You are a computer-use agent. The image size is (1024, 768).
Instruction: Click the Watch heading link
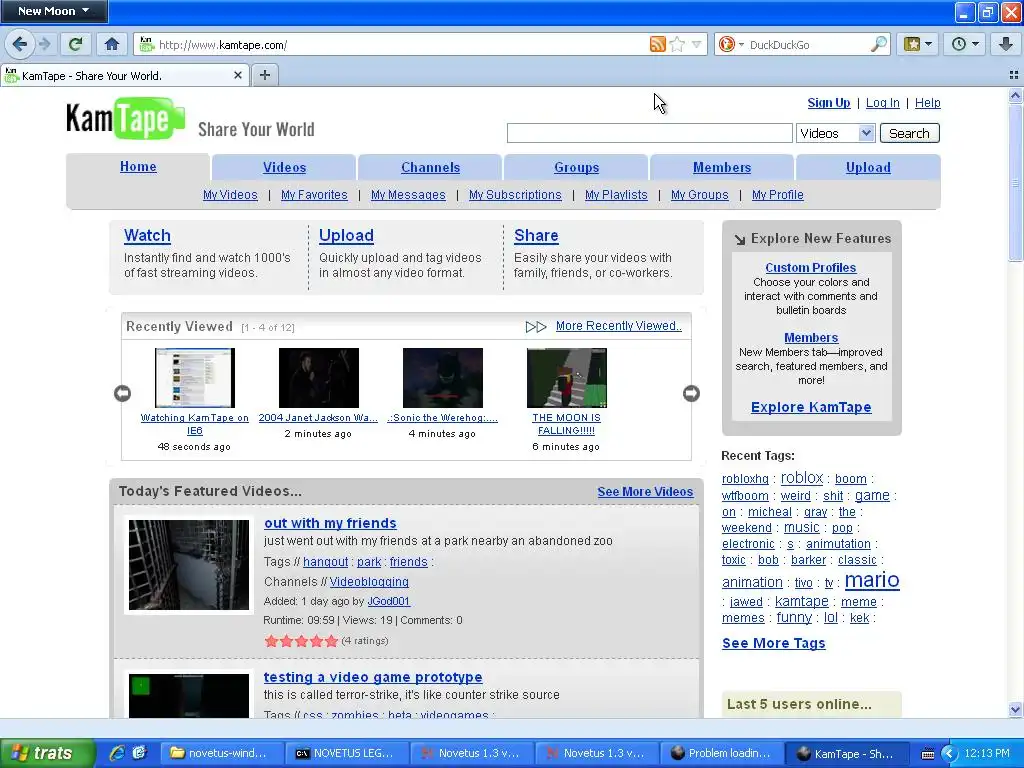pos(148,235)
